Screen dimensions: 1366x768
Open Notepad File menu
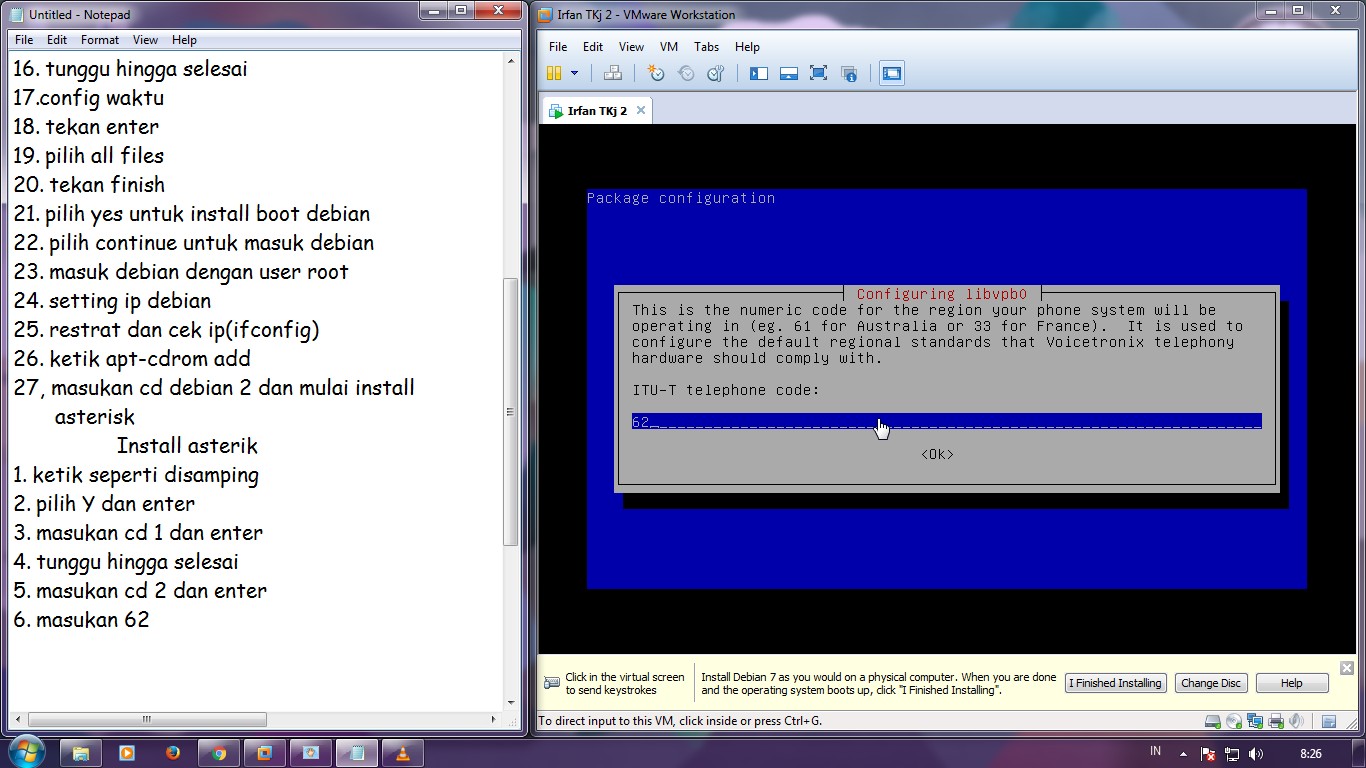[x=24, y=40]
